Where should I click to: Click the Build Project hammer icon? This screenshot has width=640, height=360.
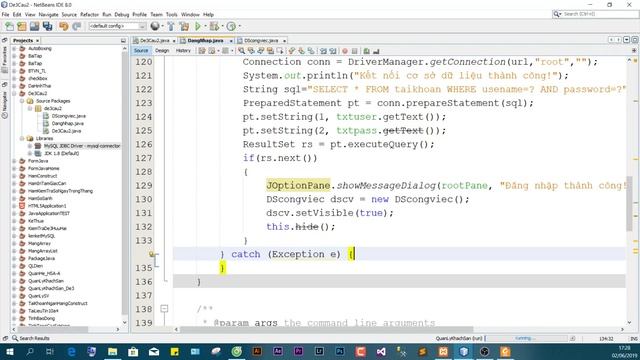171,26
